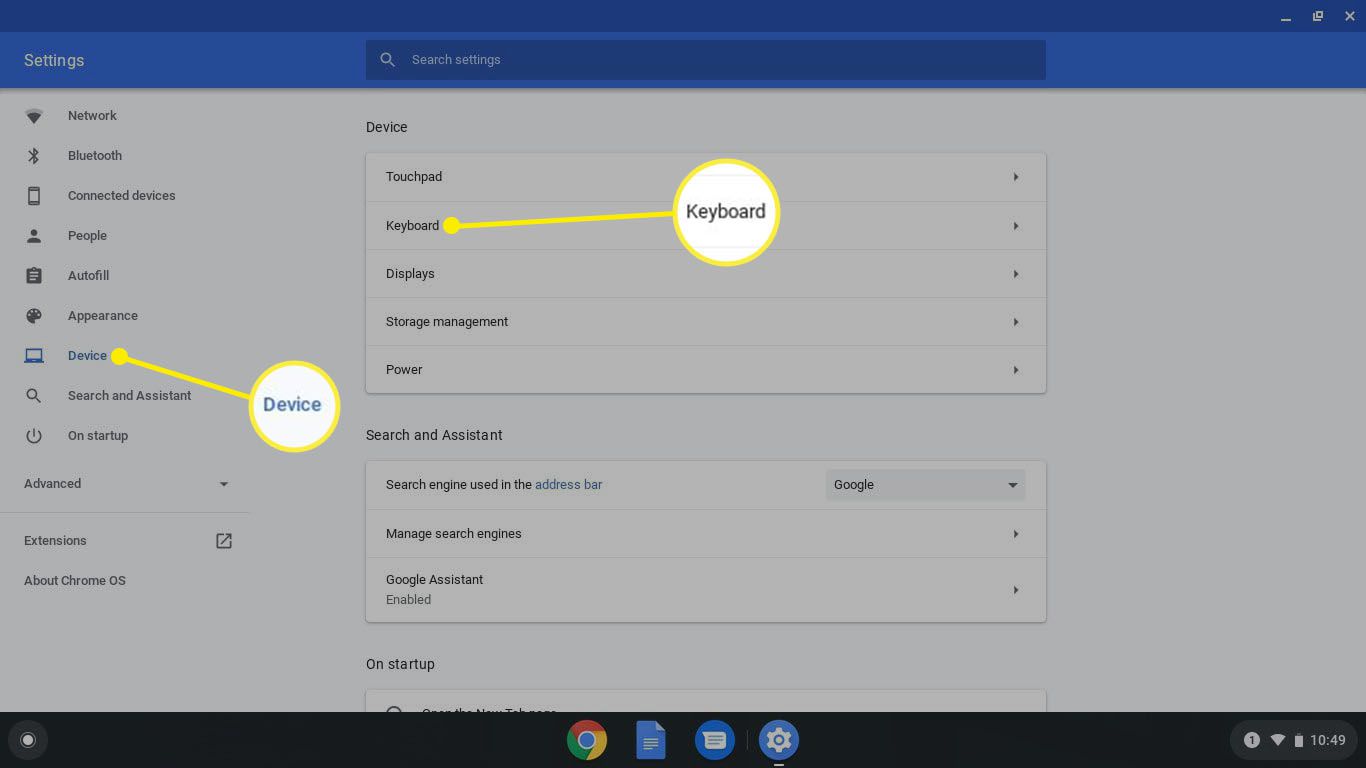1366x768 pixels.
Task: Expand the Advanced settings section
Action: tap(125, 484)
